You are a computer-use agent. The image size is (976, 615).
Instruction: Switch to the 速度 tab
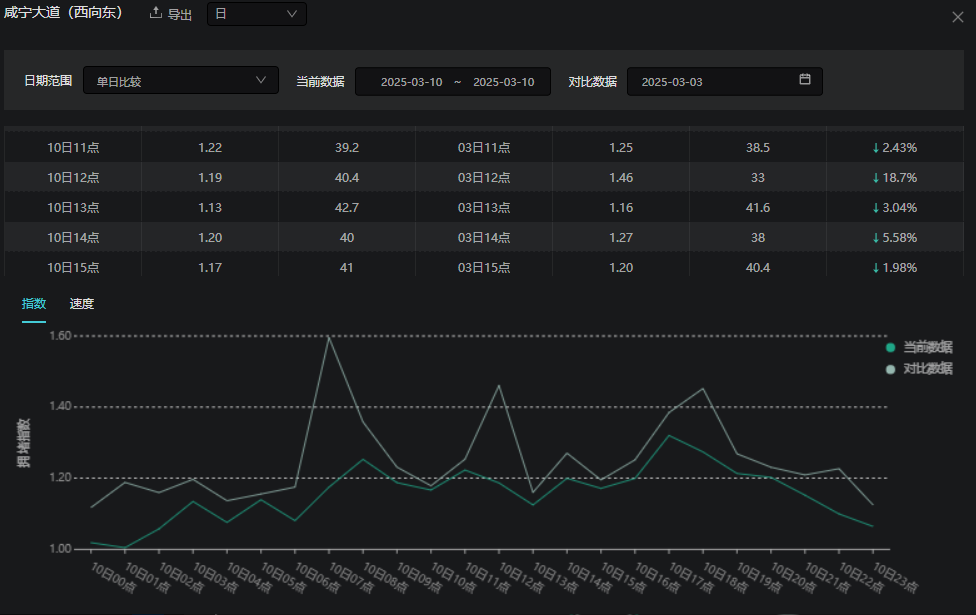[82, 304]
